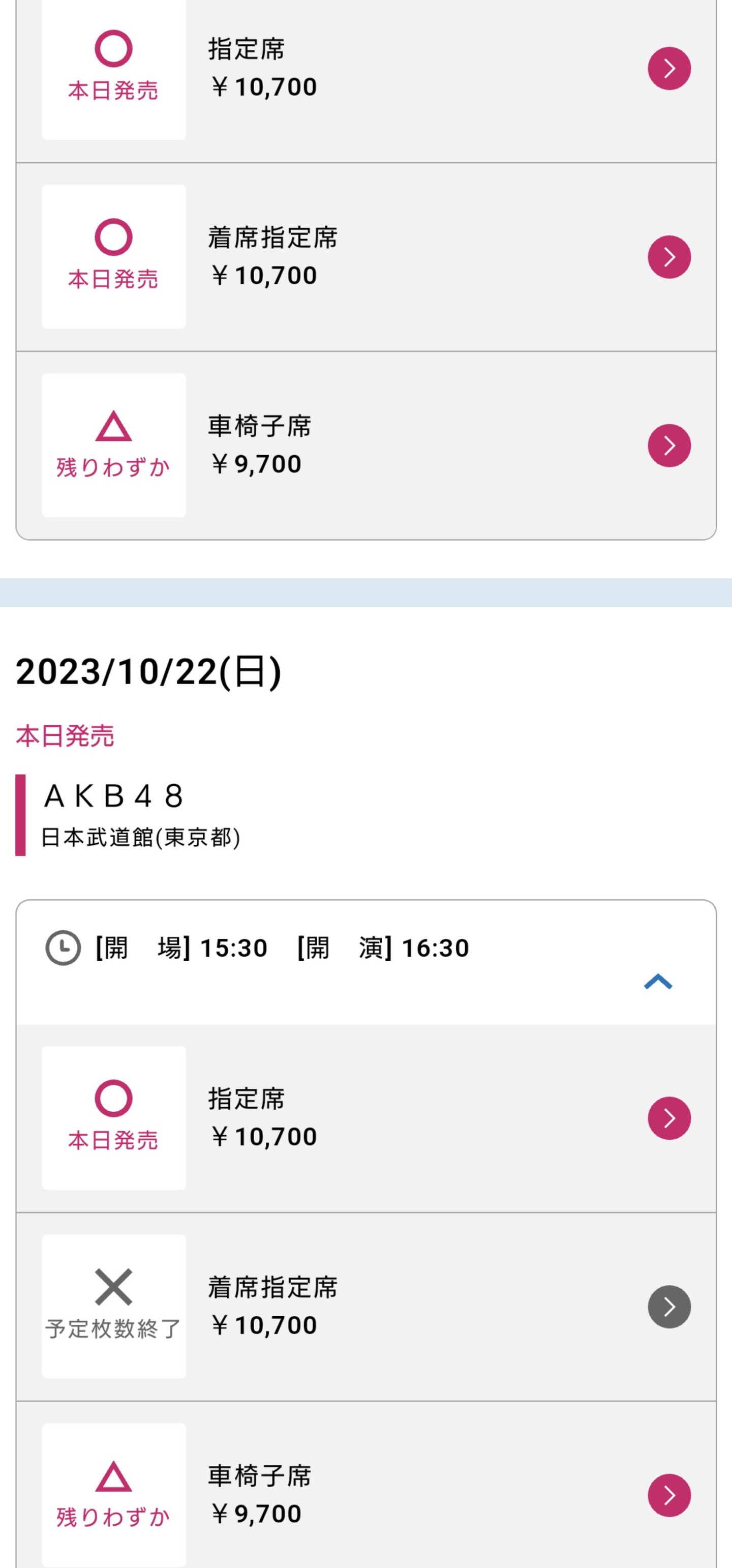Click the clock icon beside 開場 15:30

click(x=63, y=948)
